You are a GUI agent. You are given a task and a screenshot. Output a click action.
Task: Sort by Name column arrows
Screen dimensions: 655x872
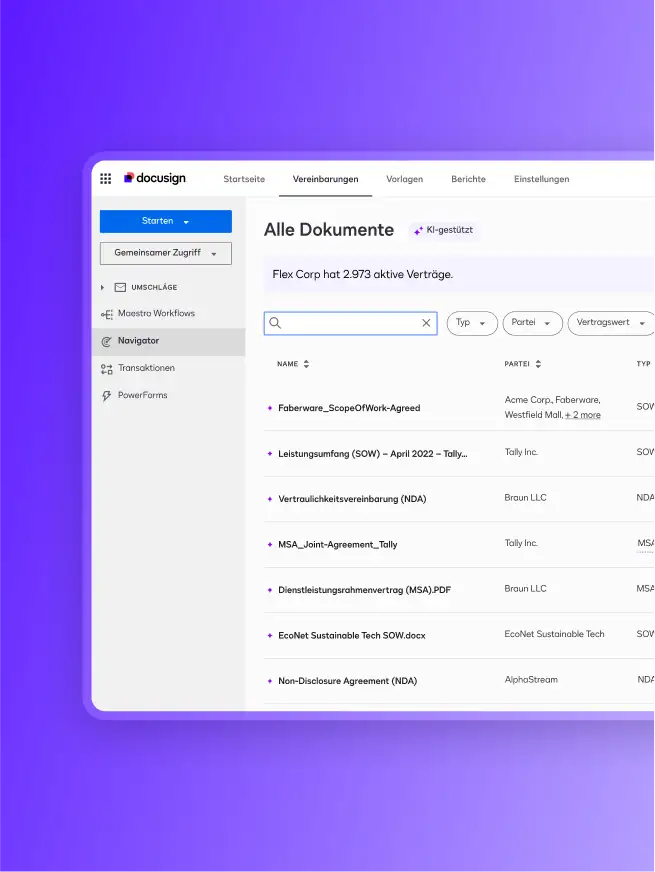[x=306, y=364]
